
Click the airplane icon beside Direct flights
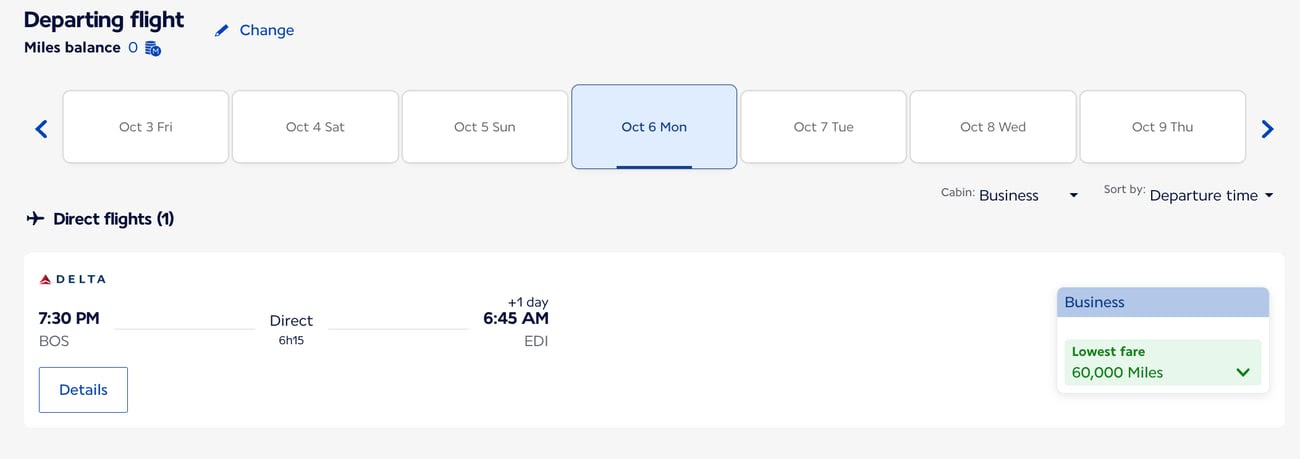[36, 219]
